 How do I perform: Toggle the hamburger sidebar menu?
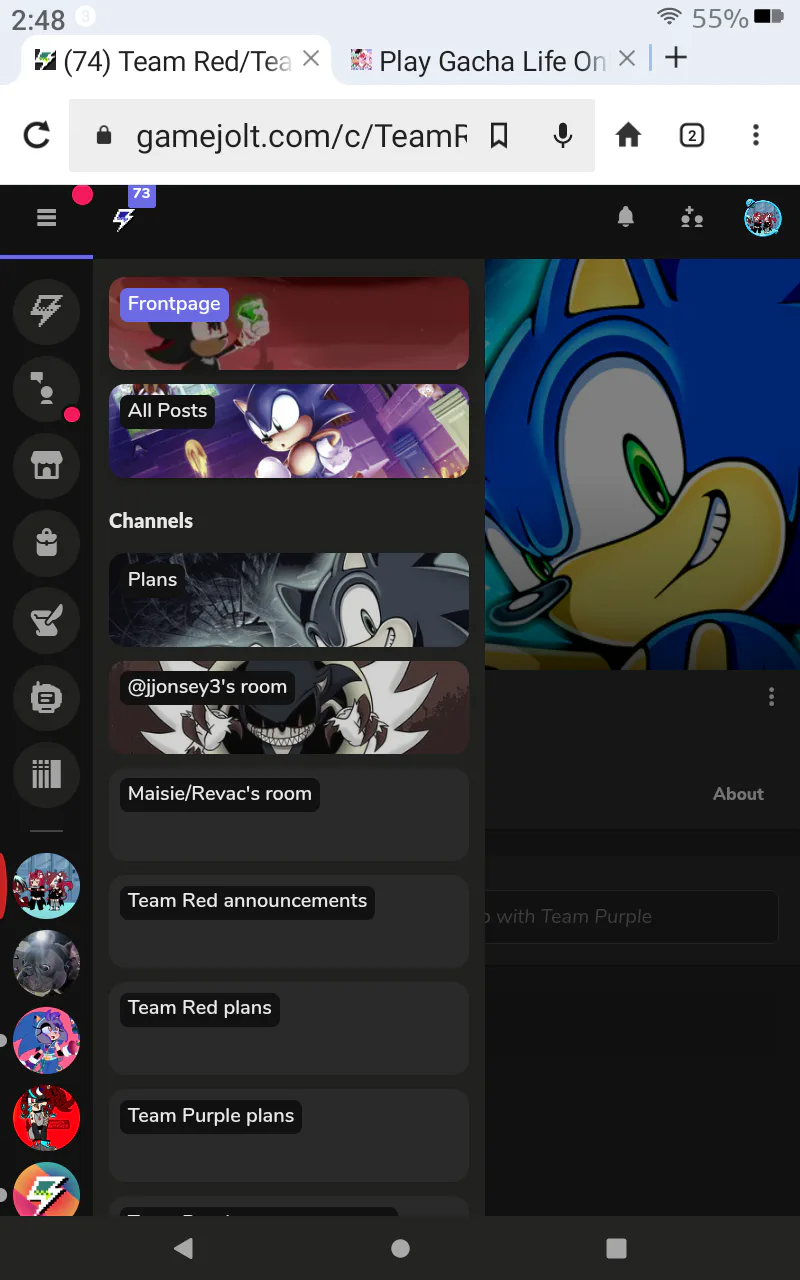click(46, 217)
